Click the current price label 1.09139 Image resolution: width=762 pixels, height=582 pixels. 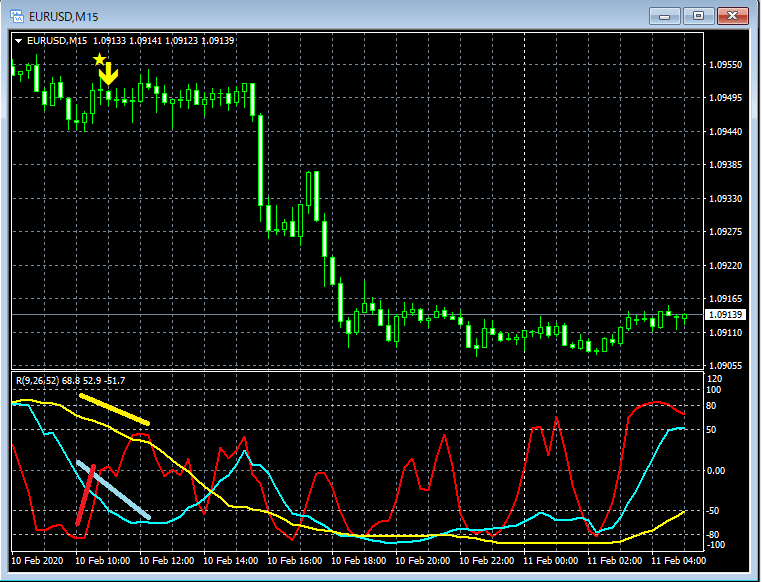pos(725,315)
